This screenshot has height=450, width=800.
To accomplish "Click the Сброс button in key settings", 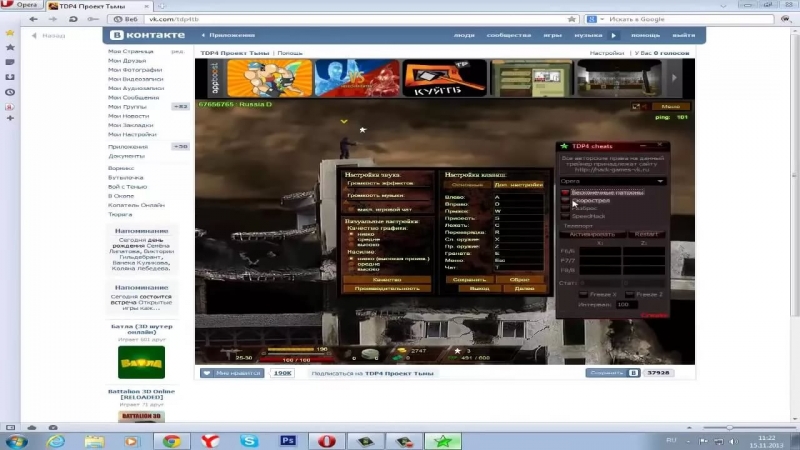I will (519, 280).
